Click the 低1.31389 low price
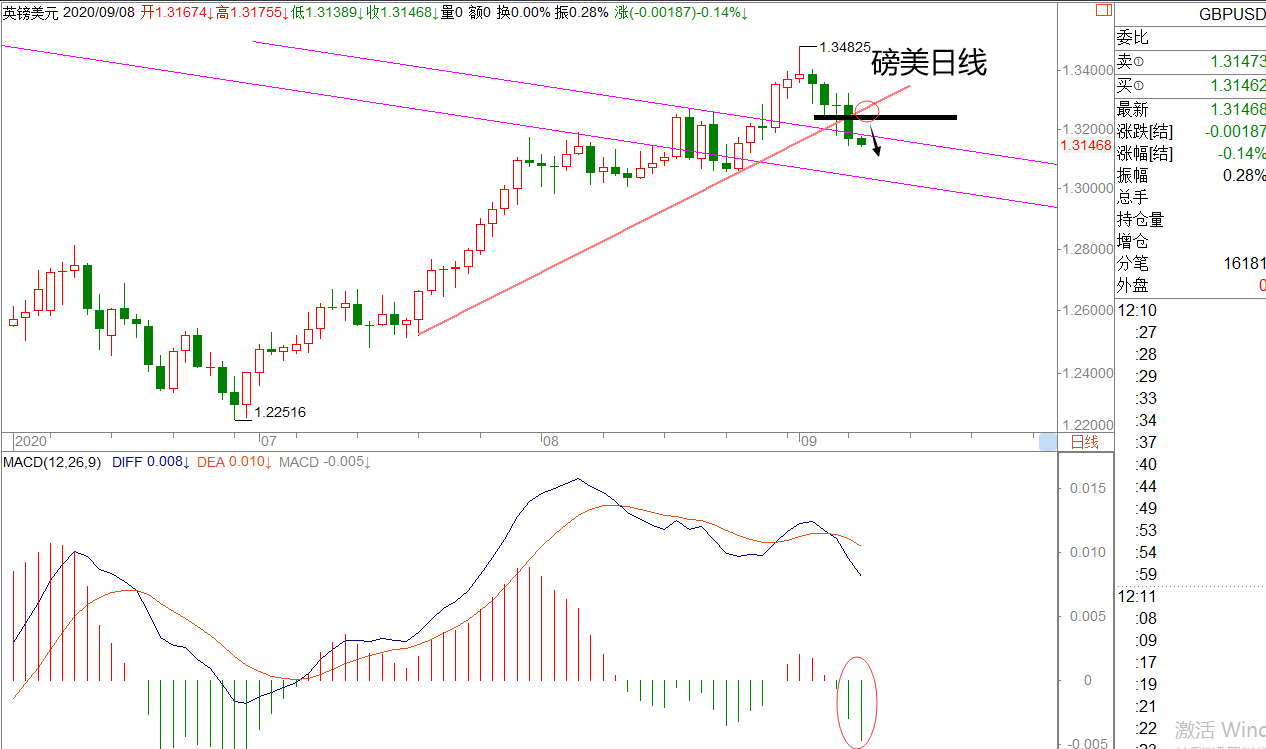 [x=327, y=13]
